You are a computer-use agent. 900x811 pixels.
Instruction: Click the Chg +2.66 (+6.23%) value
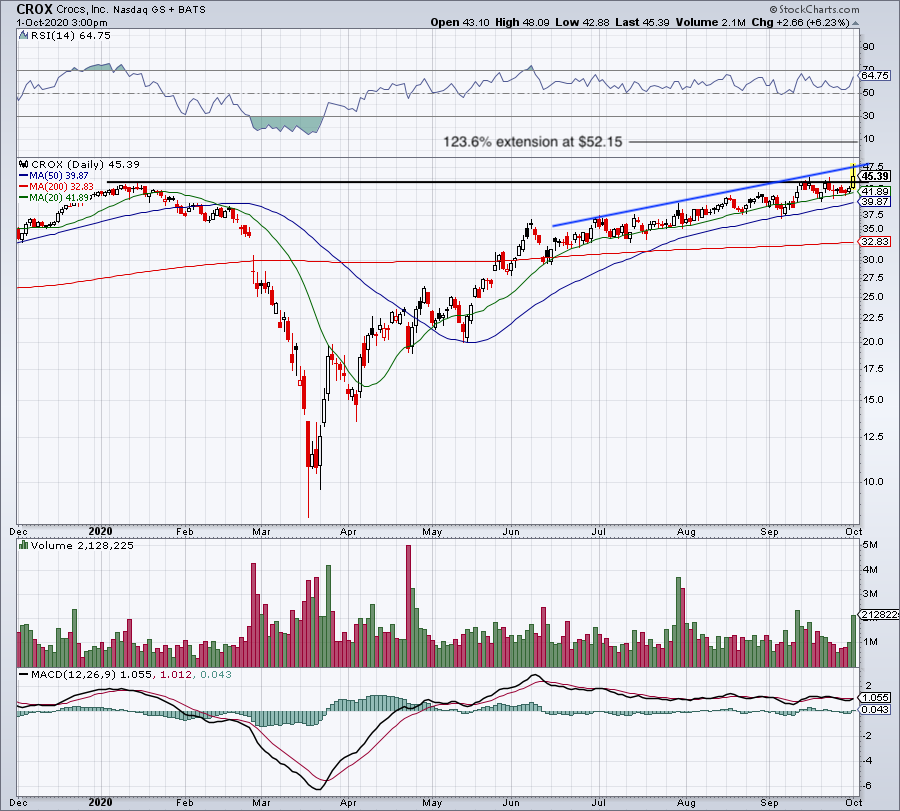coord(800,22)
